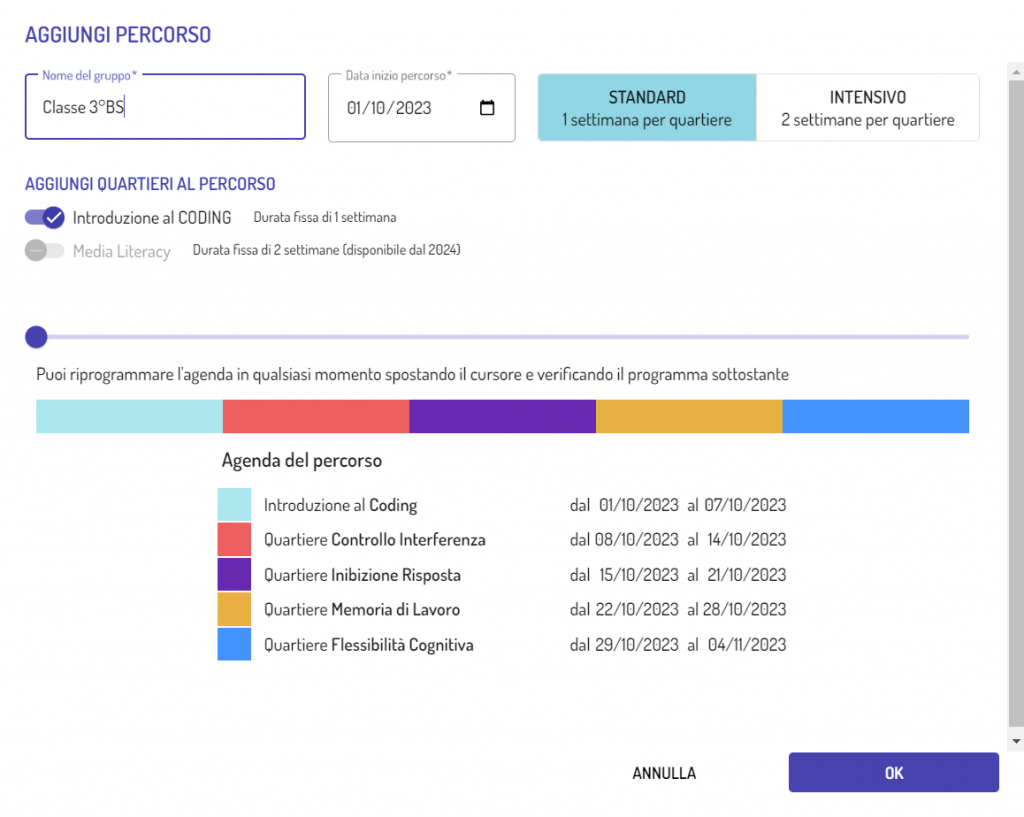Viewport: 1024px width, 817px height.
Task: Click the 'dal 22/10/2023 al 28/10/2023' date range
Action: pos(678,609)
